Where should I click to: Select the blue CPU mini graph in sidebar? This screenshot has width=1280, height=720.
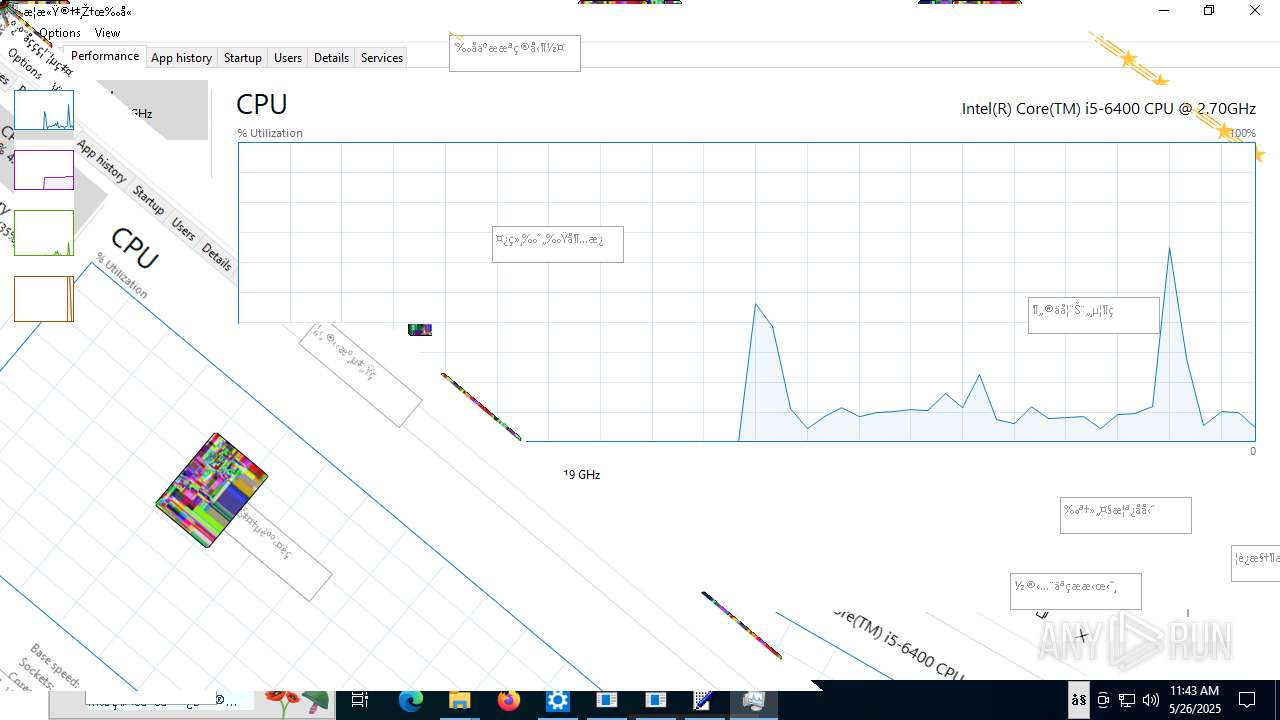point(44,110)
